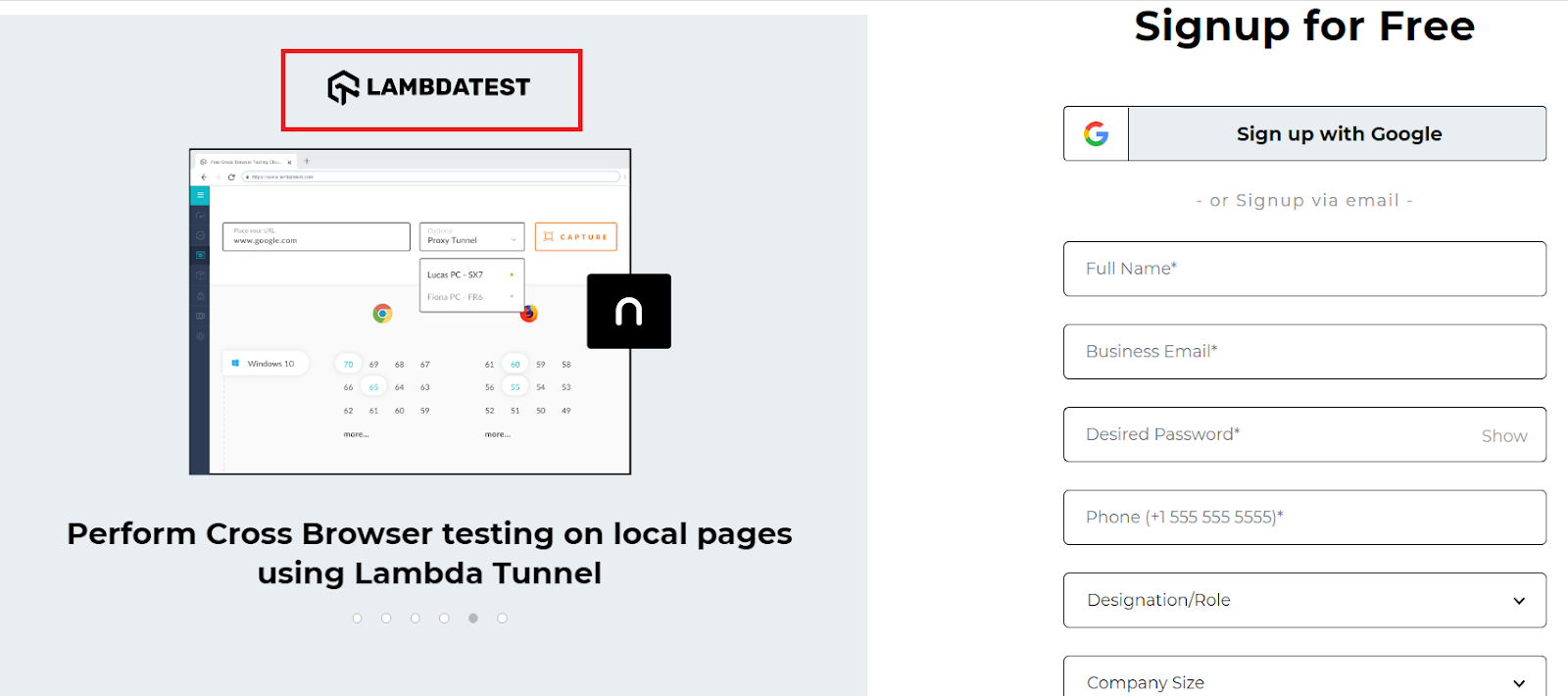The width and height of the screenshot is (1568, 696).
Task: Sign up with Google
Action: click(x=1338, y=134)
